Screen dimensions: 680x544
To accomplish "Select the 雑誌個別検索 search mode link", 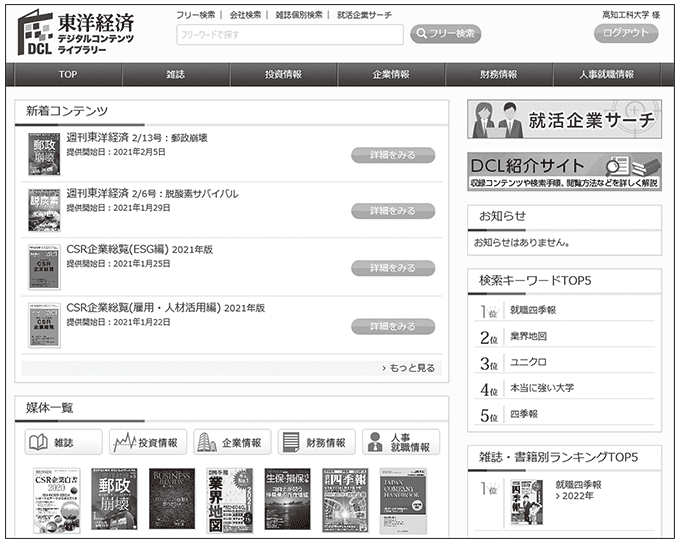I will pos(299,15).
